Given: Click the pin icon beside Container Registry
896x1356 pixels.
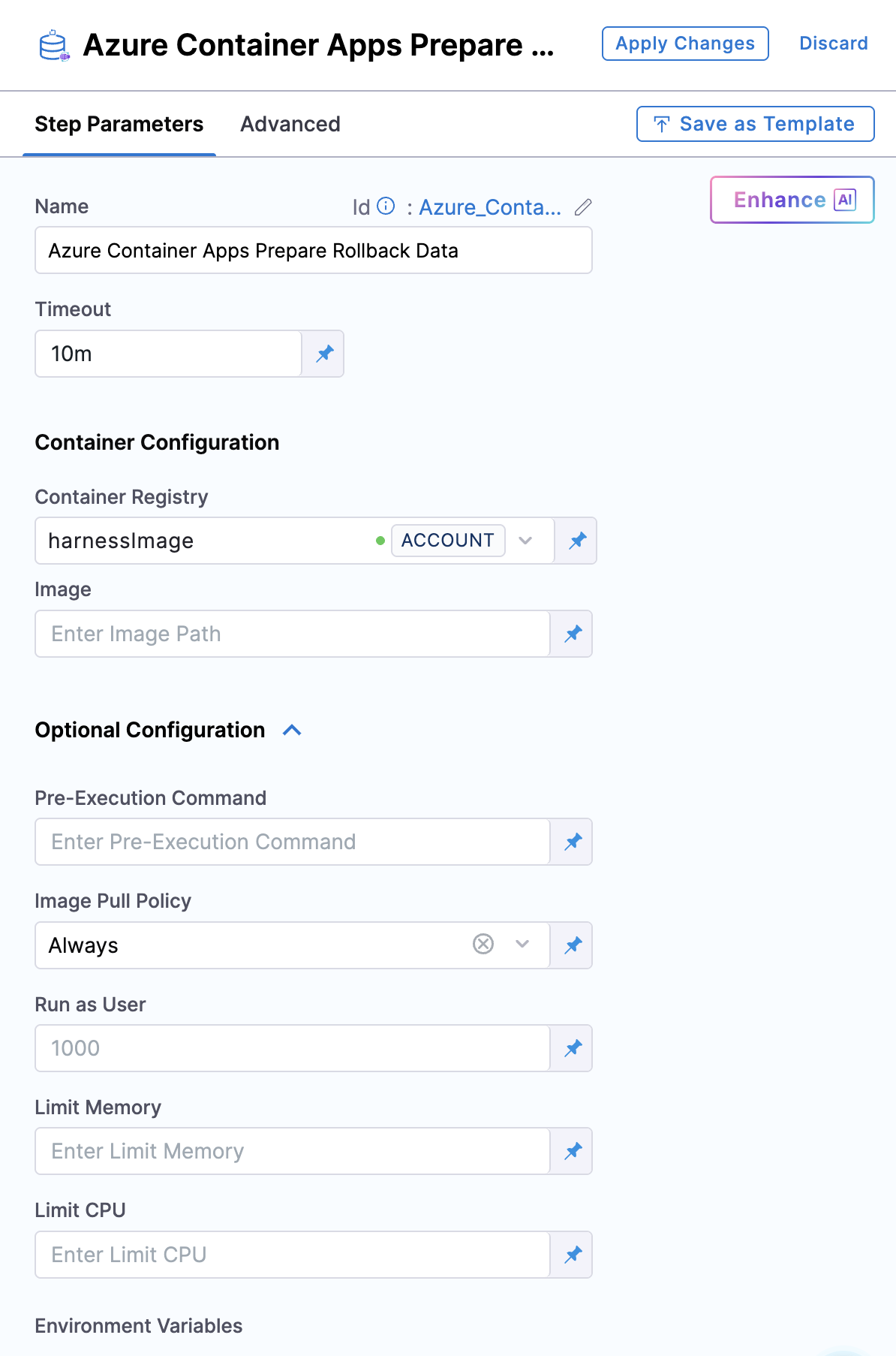Looking at the screenshot, I should click(576, 541).
